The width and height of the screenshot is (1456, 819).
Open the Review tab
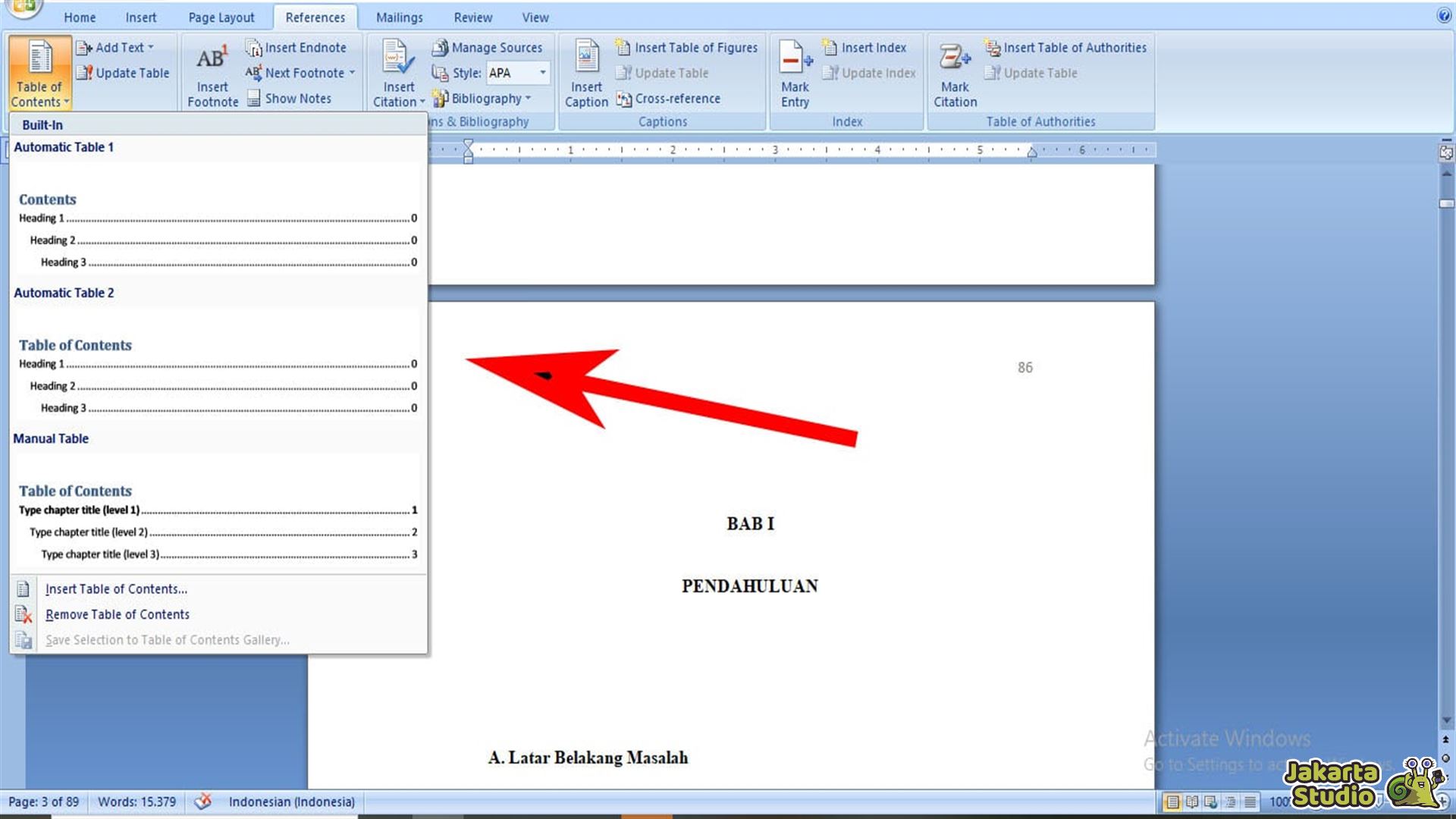tap(472, 17)
